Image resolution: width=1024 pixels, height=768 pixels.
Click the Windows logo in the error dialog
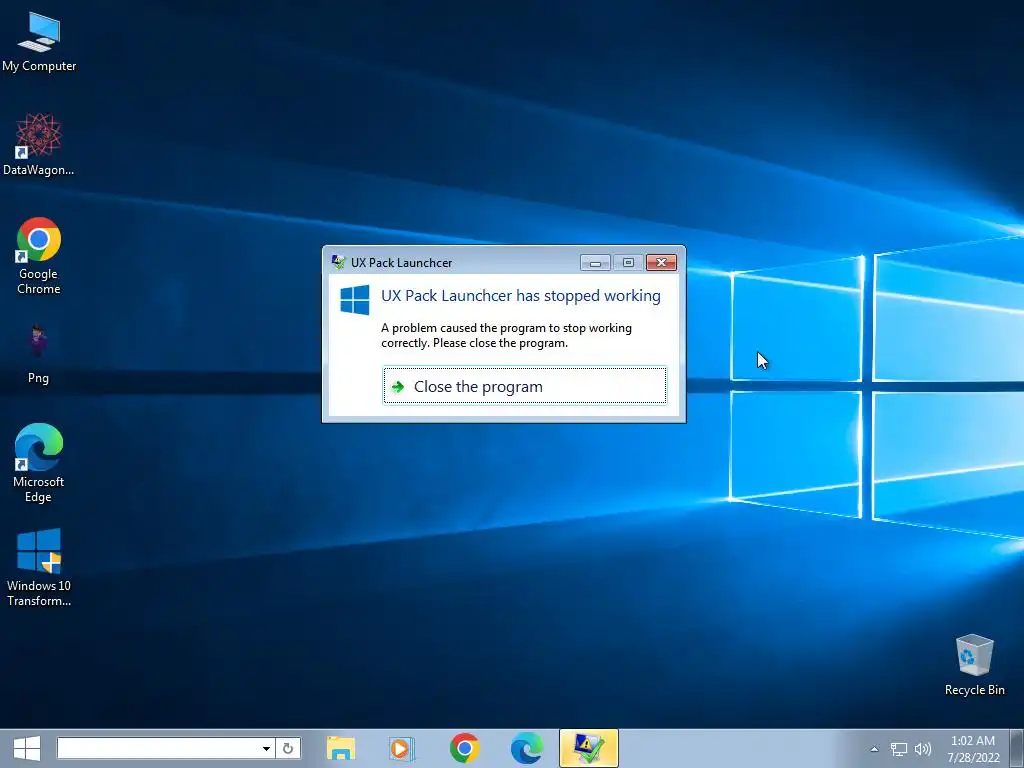(x=355, y=300)
